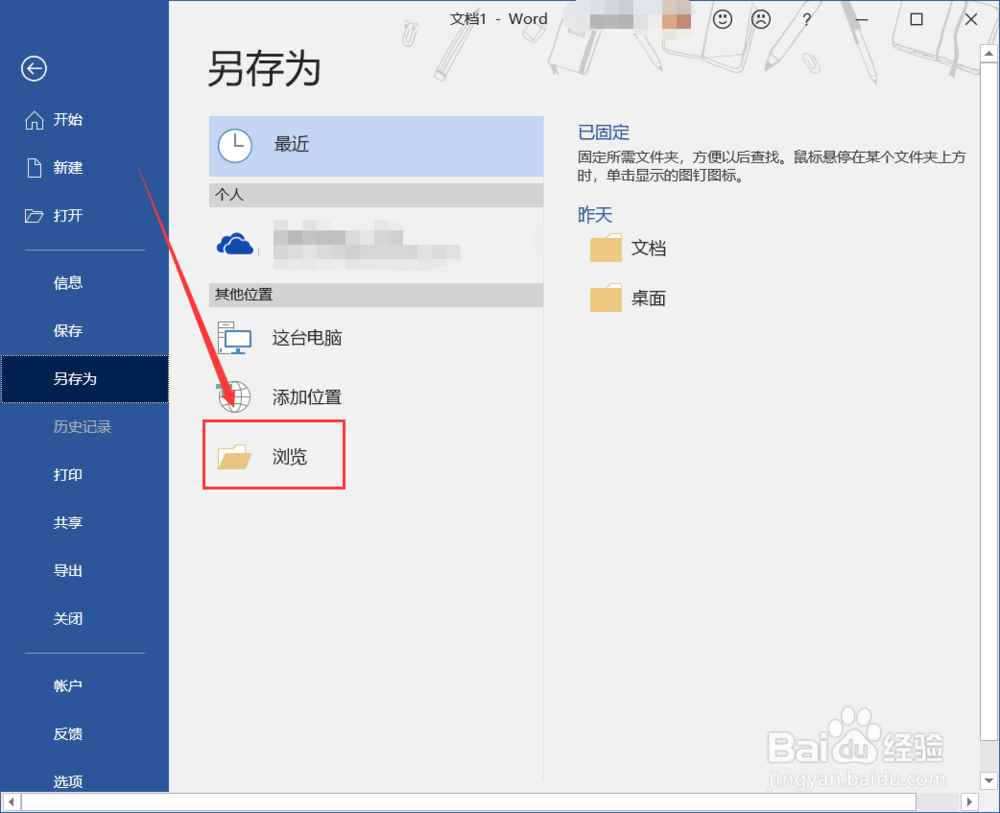Click the open folder icon for 浏览

234,457
